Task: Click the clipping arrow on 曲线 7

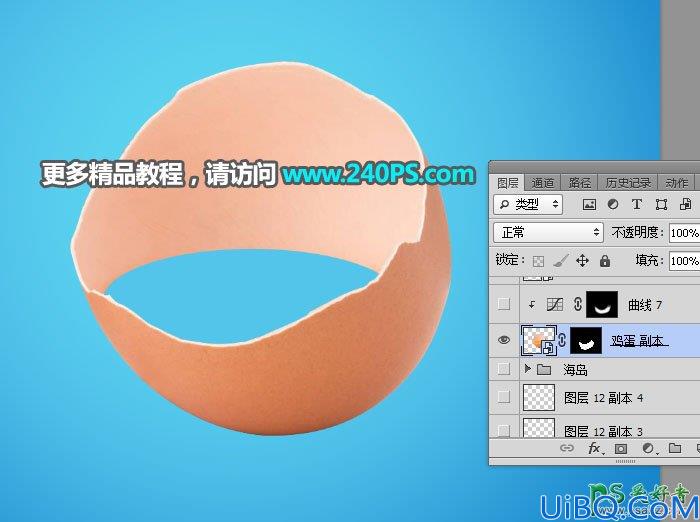Action: [532, 305]
